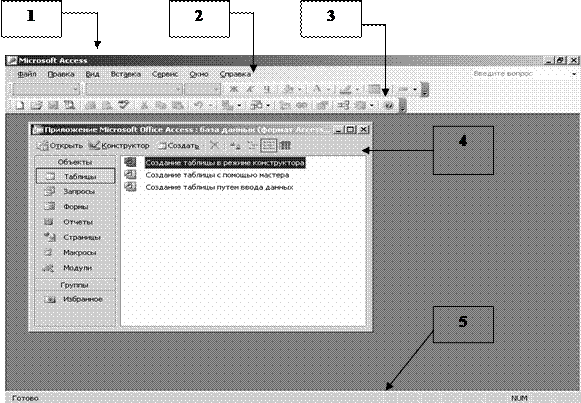581x403 pixels.
Task: Open the Relationships icon
Action: click(x=343, y=106)
